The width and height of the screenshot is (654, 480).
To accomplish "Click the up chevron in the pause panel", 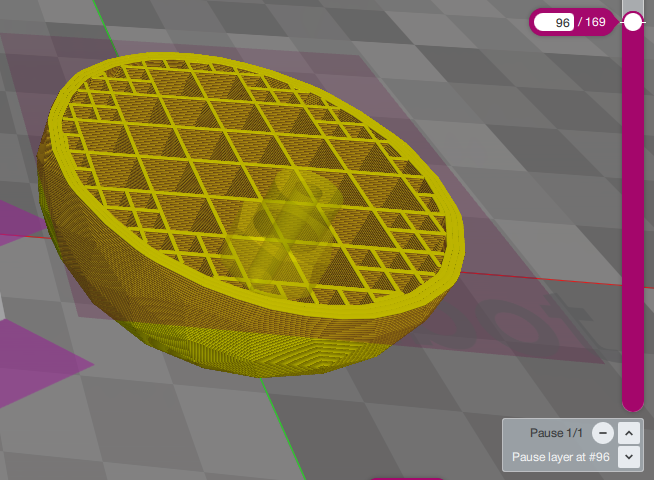I will tap(628, 433).
